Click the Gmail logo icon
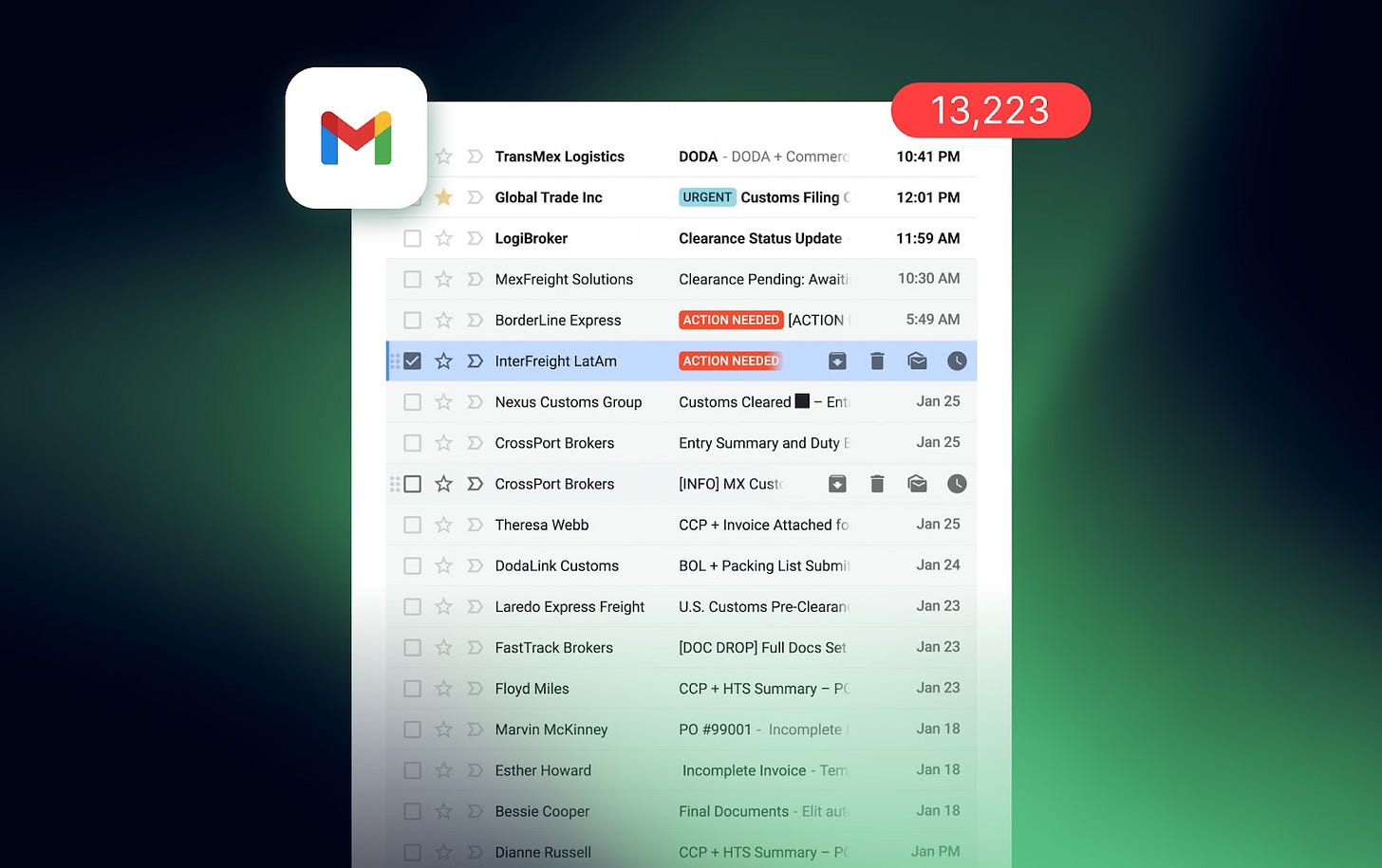This screenshot has width=1382, height=868. coord(356,139)
